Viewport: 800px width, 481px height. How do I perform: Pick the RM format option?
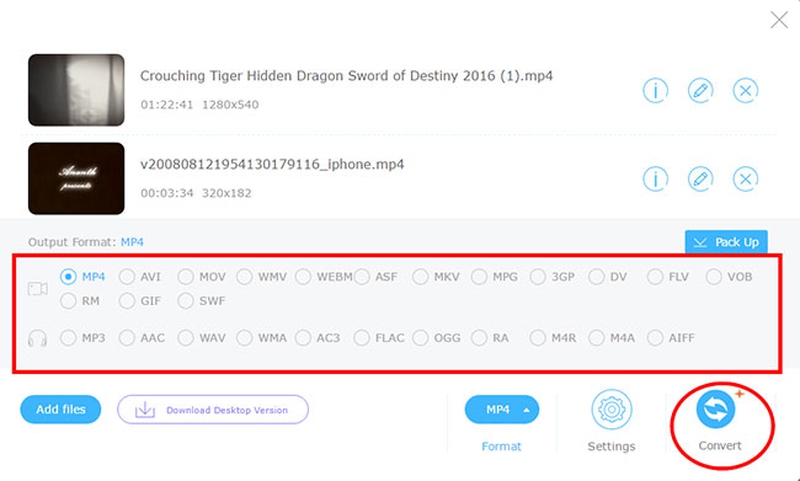click(68, 301)
